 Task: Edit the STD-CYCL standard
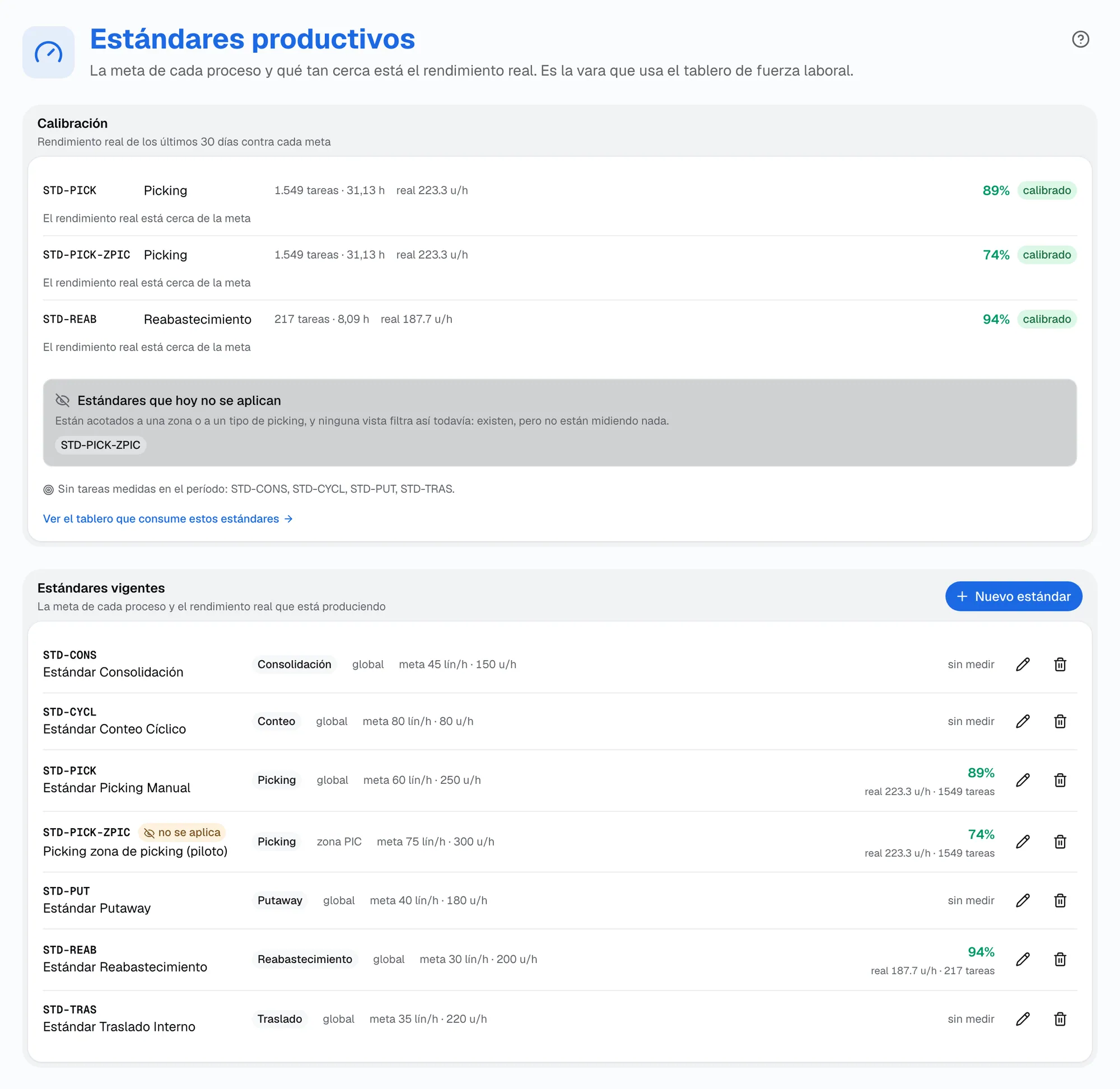click(x=1023, y=721)
